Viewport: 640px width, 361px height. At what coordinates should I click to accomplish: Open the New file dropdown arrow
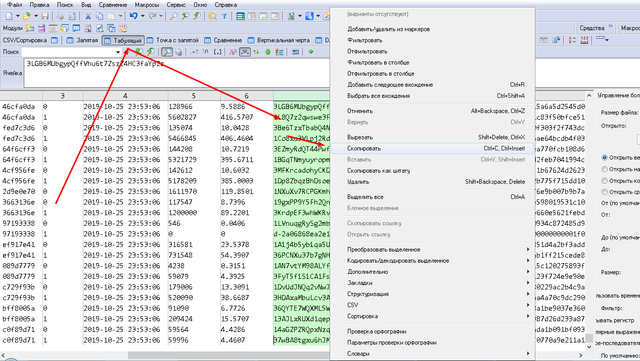18,16
